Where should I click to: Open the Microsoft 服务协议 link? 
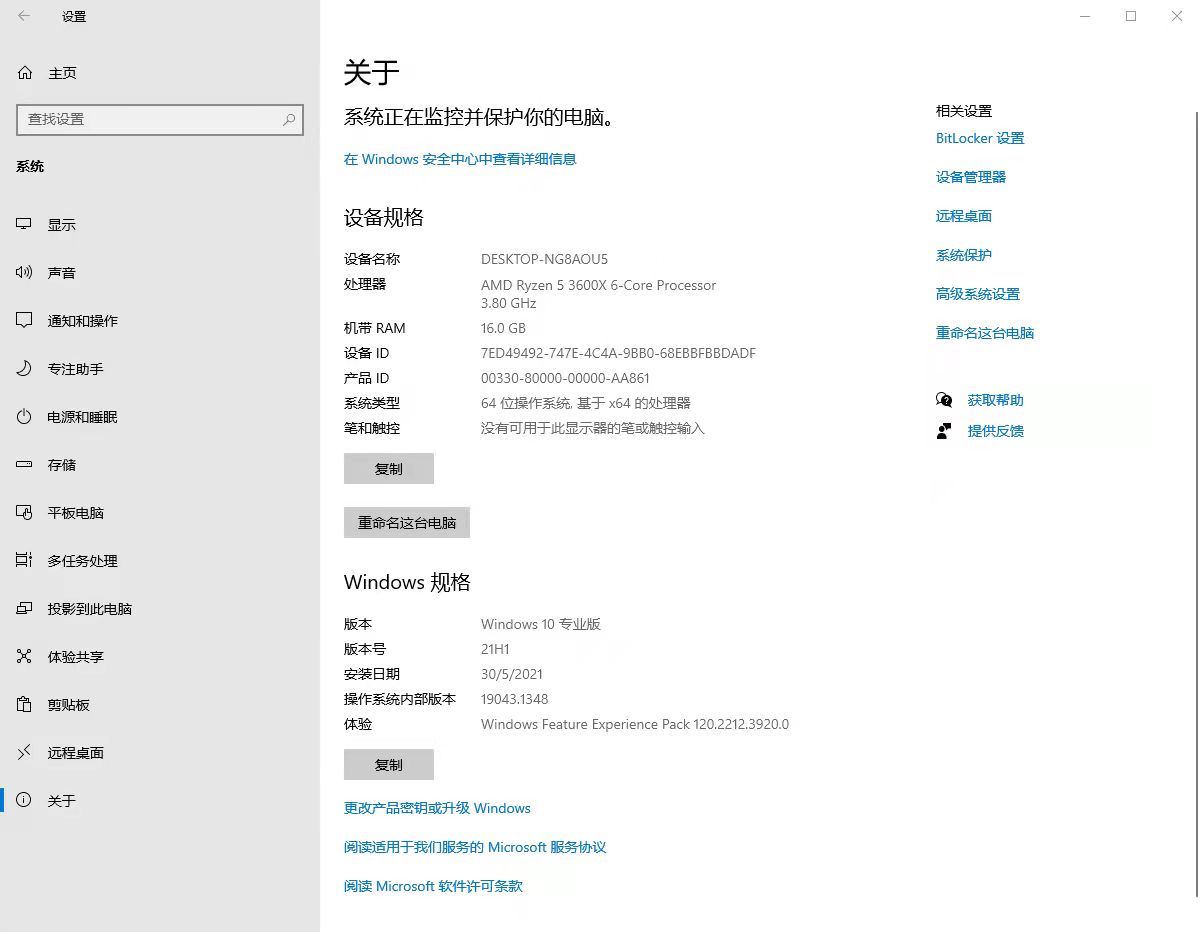[475, 847]
